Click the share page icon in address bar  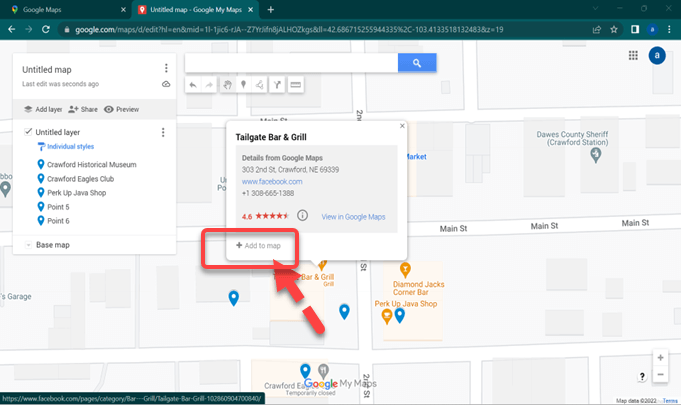click(x=597, y=30)
